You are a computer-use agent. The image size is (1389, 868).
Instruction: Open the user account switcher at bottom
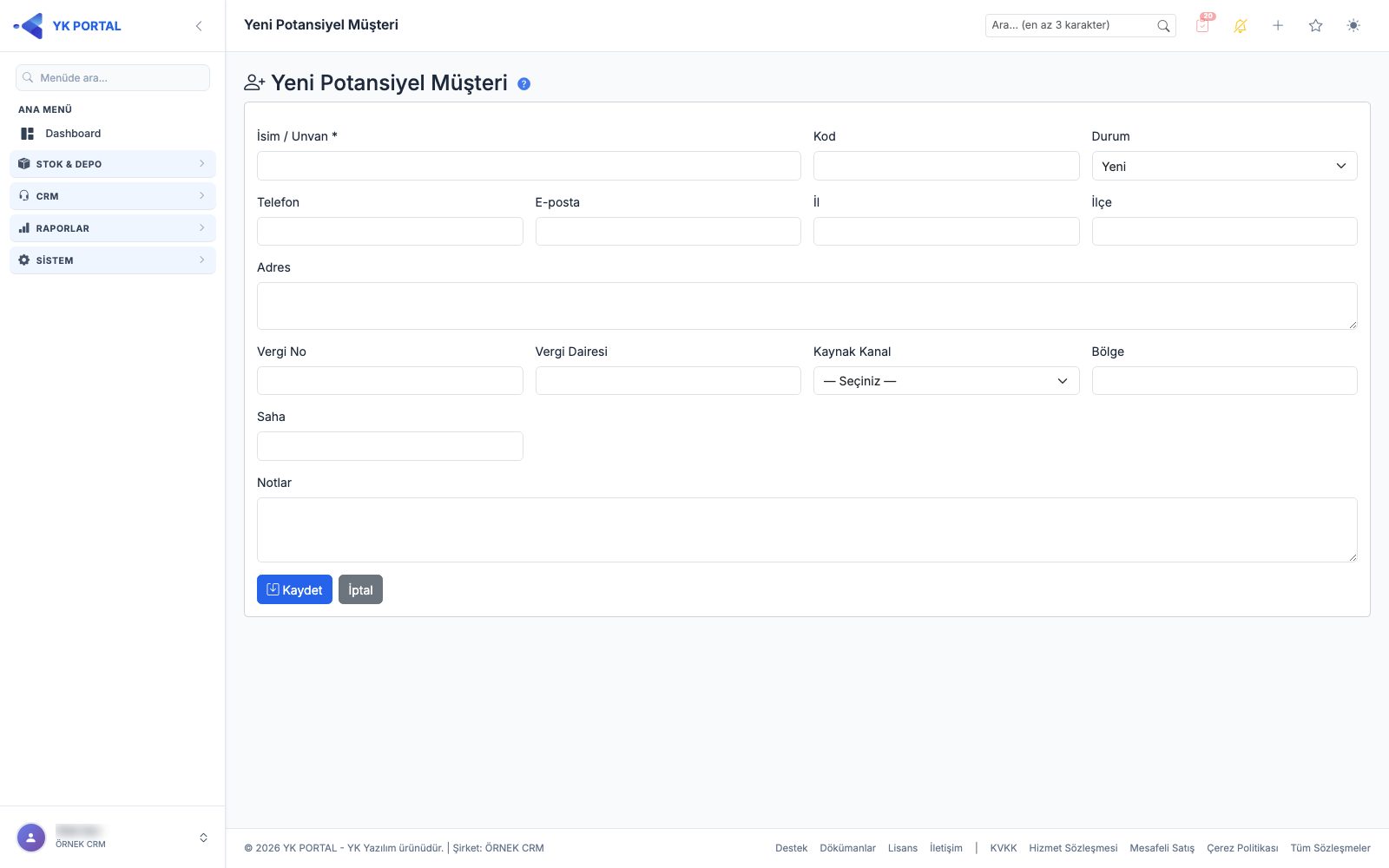(113, 838)
